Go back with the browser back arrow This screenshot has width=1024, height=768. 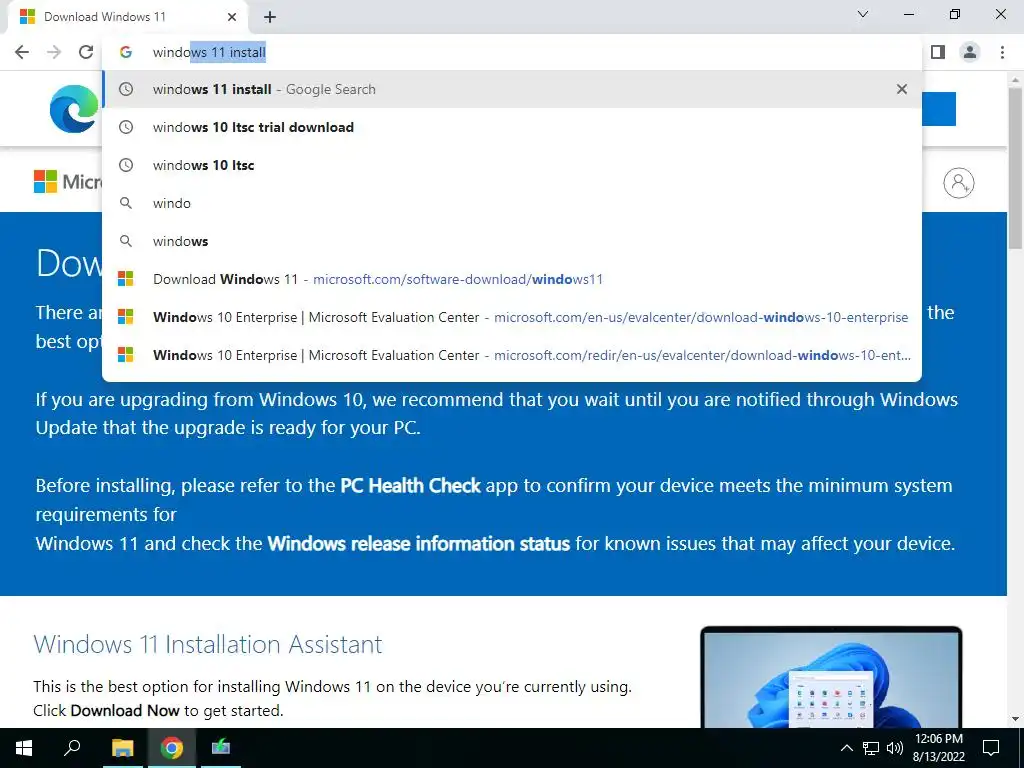(22, 52)
